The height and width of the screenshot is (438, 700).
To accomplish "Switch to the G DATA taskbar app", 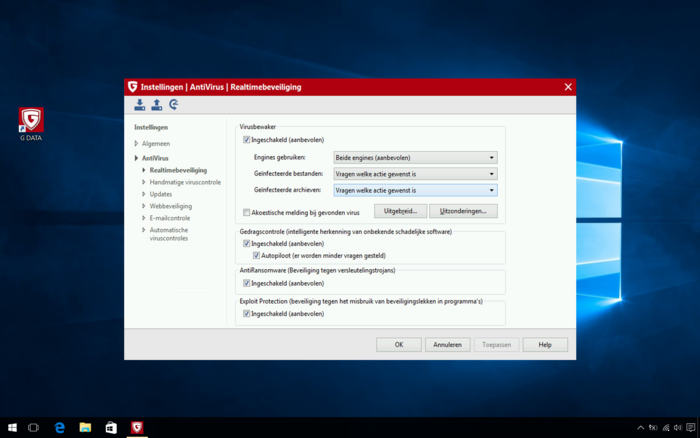I will [x=137, y=427].
